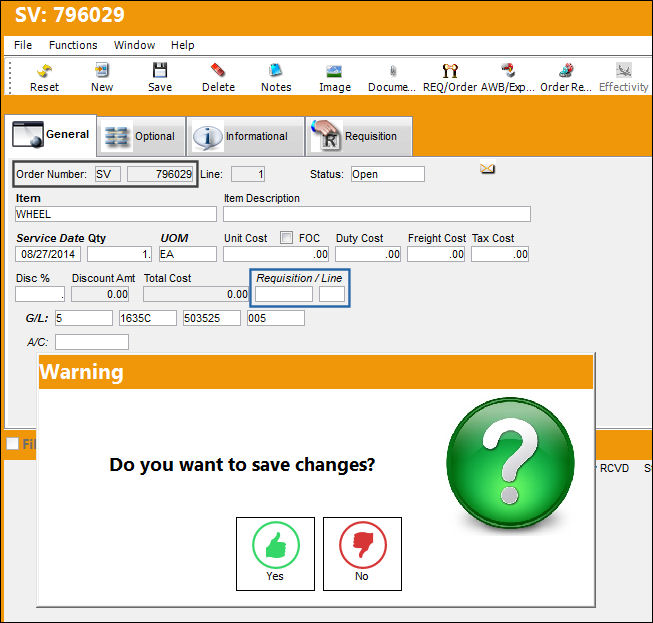Open the Window menu
The height and width of the screenshot is (623, 653).
coord(135,45)
